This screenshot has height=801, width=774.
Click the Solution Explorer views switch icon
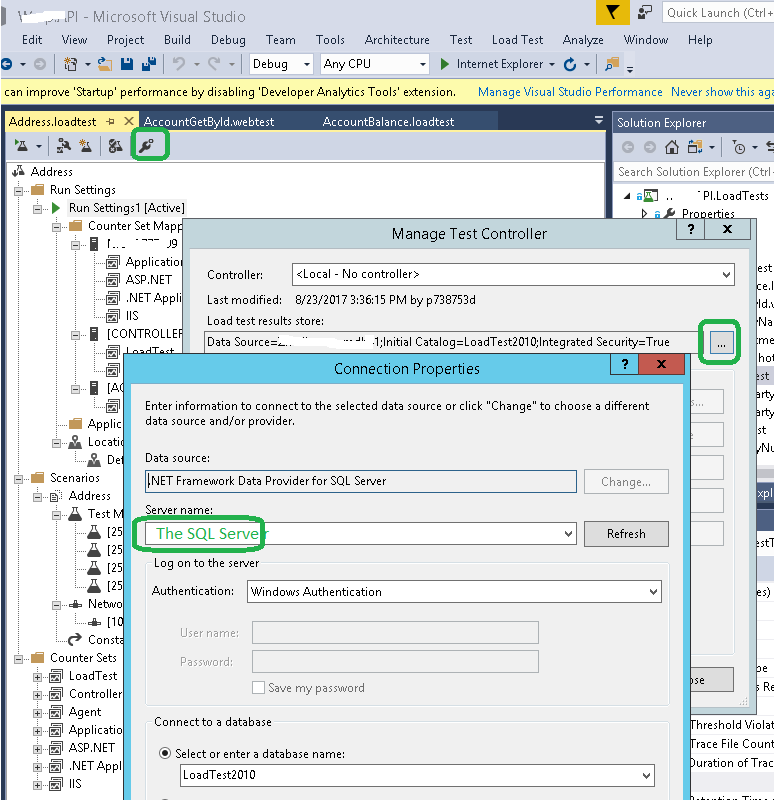point(695,147)
